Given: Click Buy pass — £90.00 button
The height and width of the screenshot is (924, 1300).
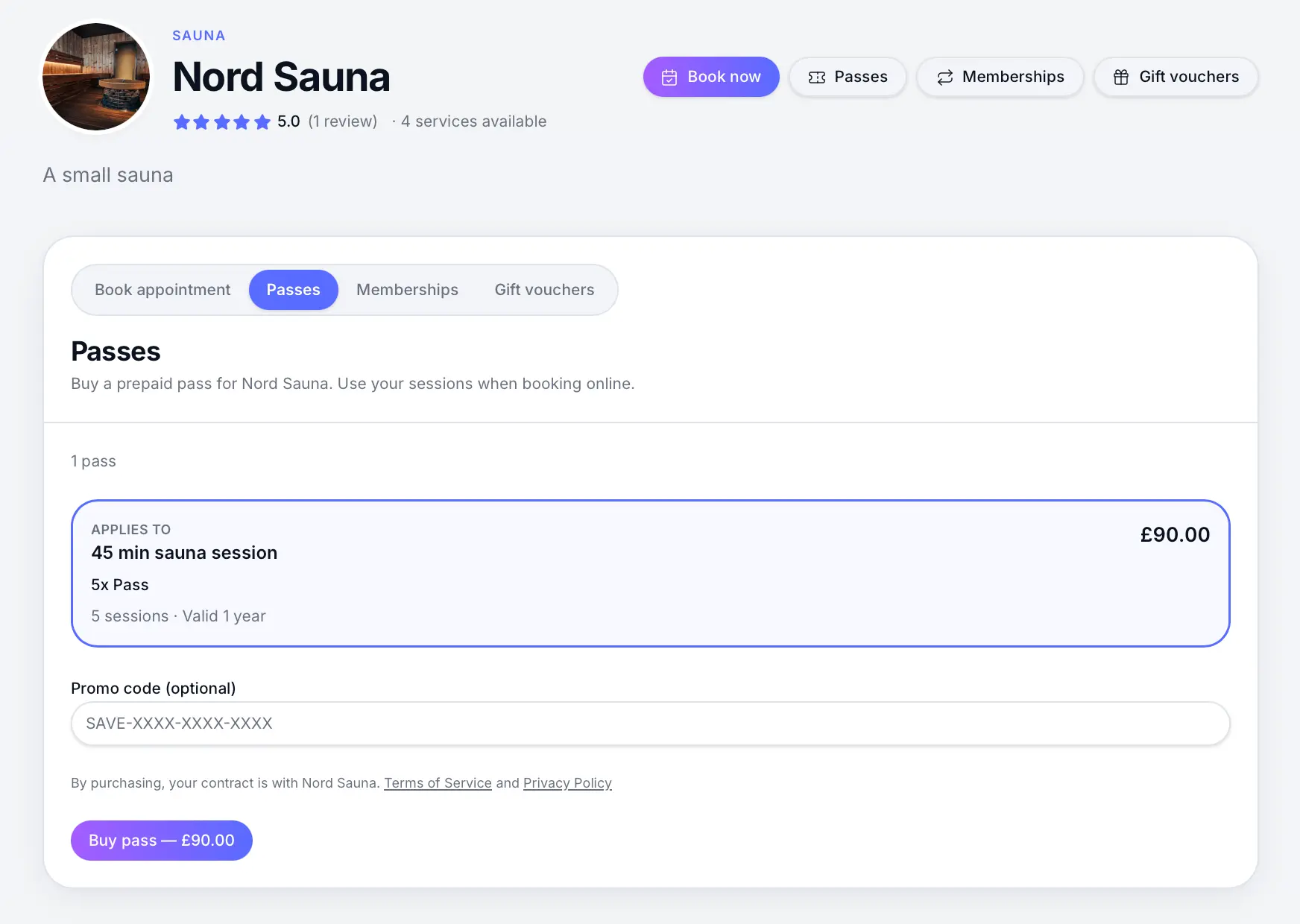Looking at the screenshot, I should click(x=162, y=841).
